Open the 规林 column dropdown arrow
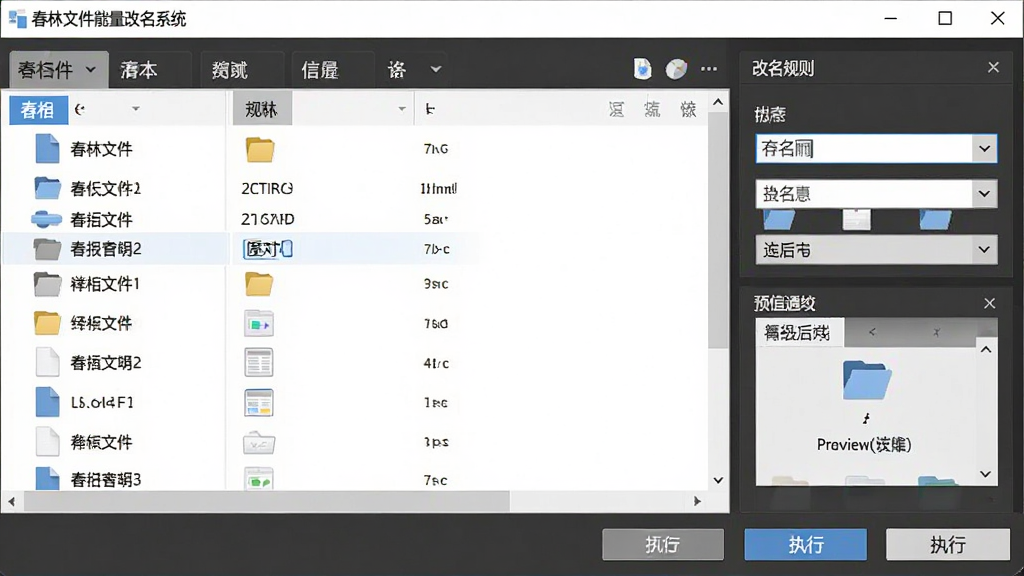Screen dimensions: 1024x576 tap(402, 109)
